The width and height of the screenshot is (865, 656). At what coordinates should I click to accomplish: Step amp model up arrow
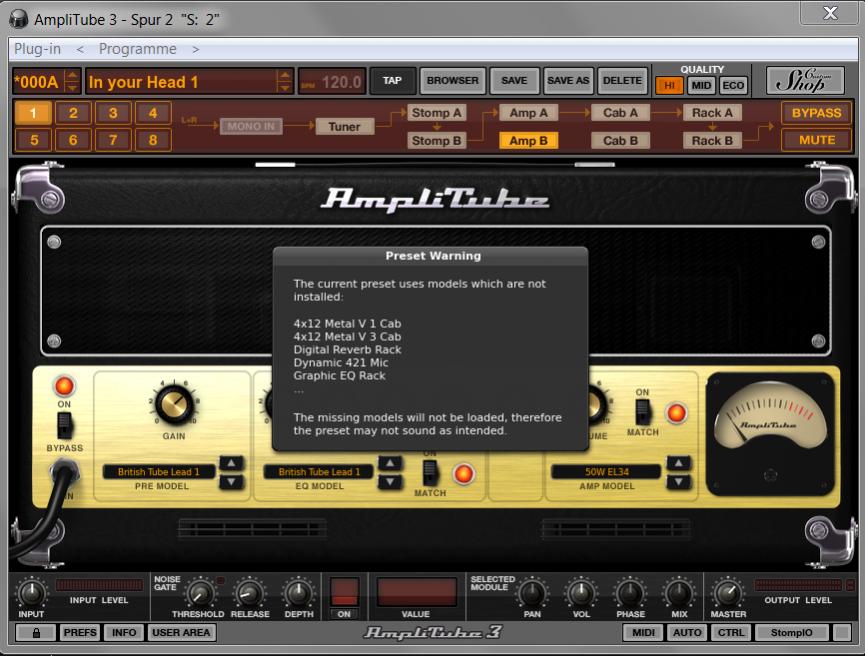(x=679, y=463)
